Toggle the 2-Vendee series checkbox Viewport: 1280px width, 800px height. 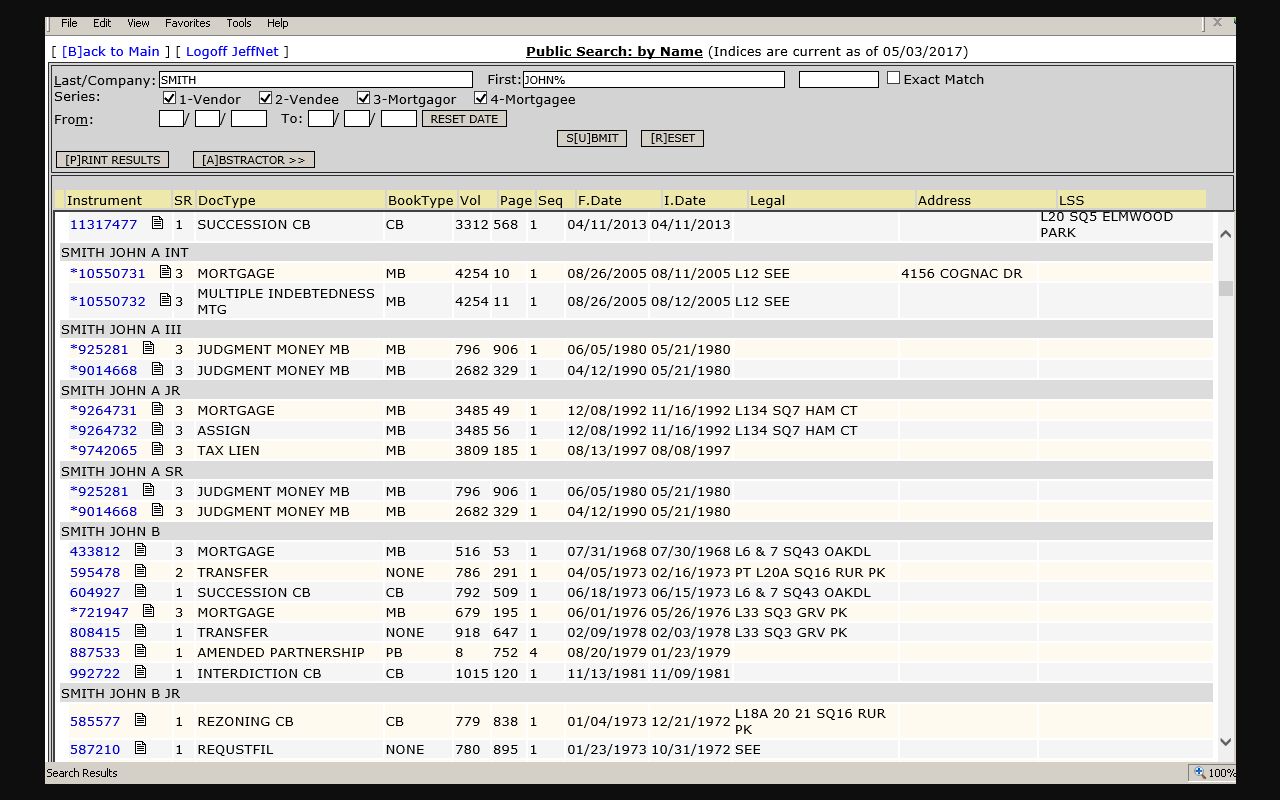265,98
